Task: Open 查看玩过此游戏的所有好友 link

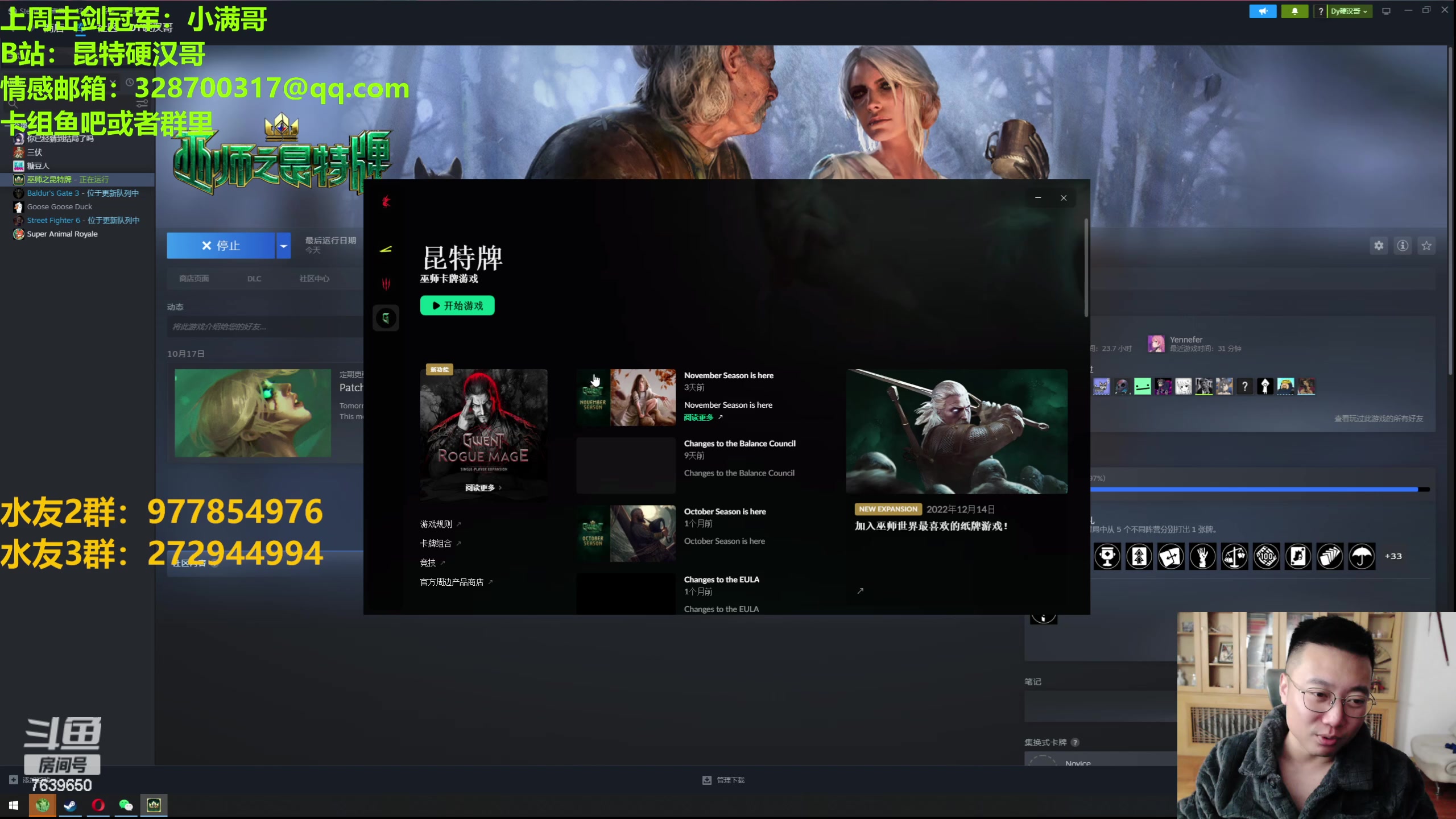Action: click(1379, 419)
